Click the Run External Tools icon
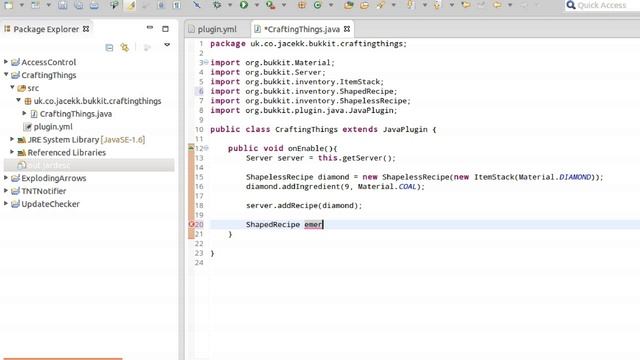 coord(270,5)
